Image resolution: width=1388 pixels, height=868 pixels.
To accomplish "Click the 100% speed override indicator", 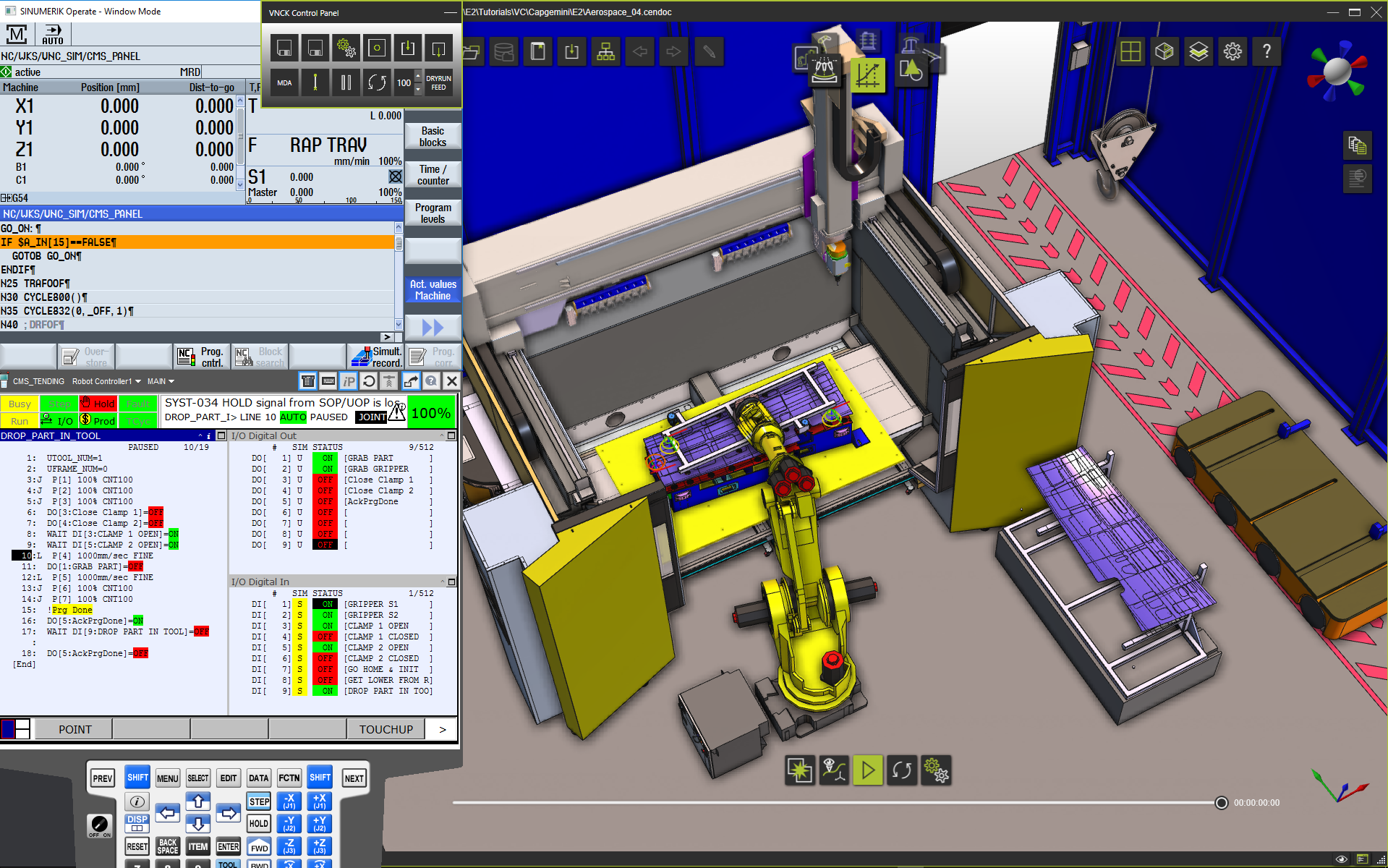I will coord(431,413).
